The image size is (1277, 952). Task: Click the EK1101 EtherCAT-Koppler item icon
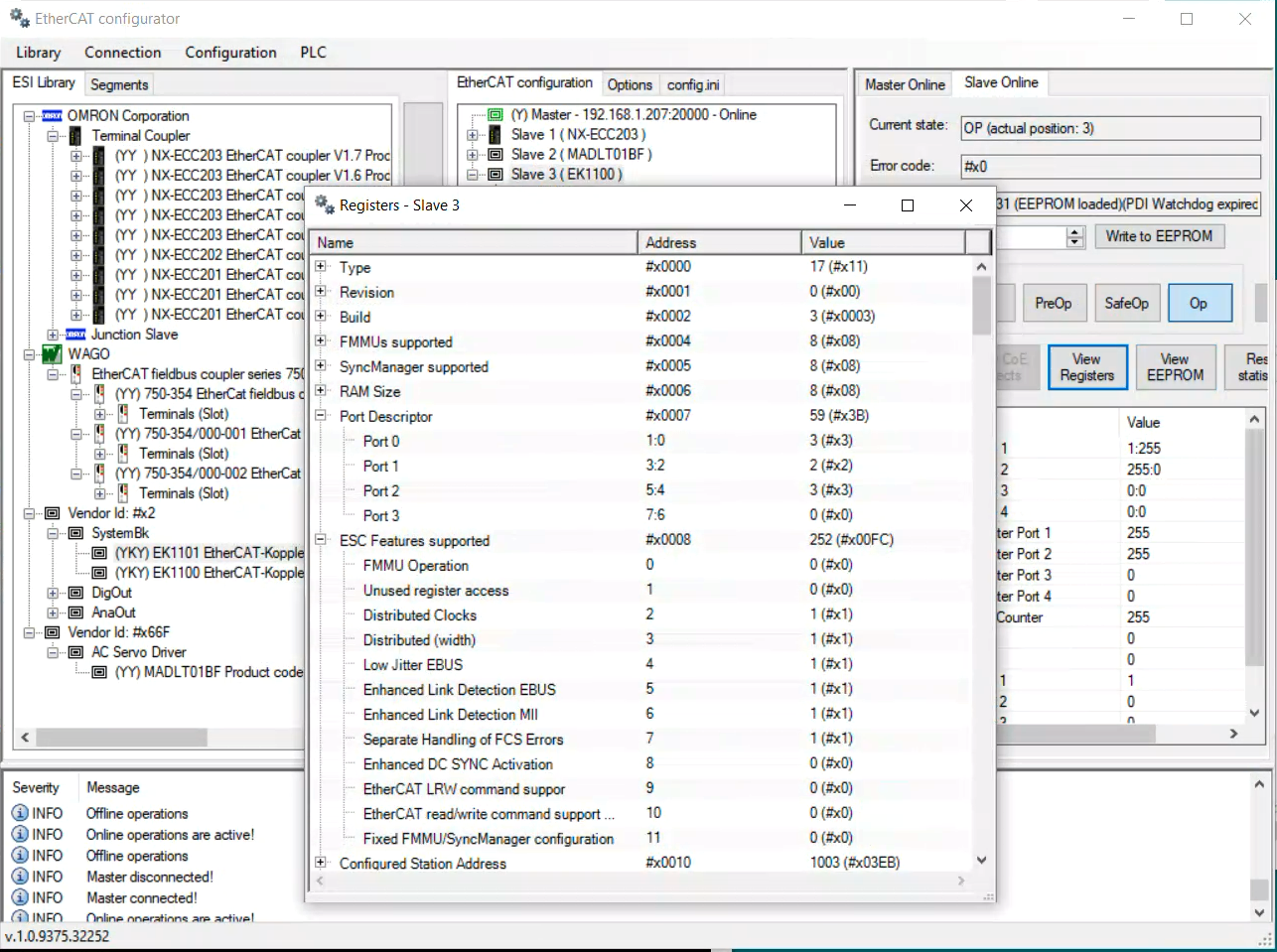tap(99, 553)
